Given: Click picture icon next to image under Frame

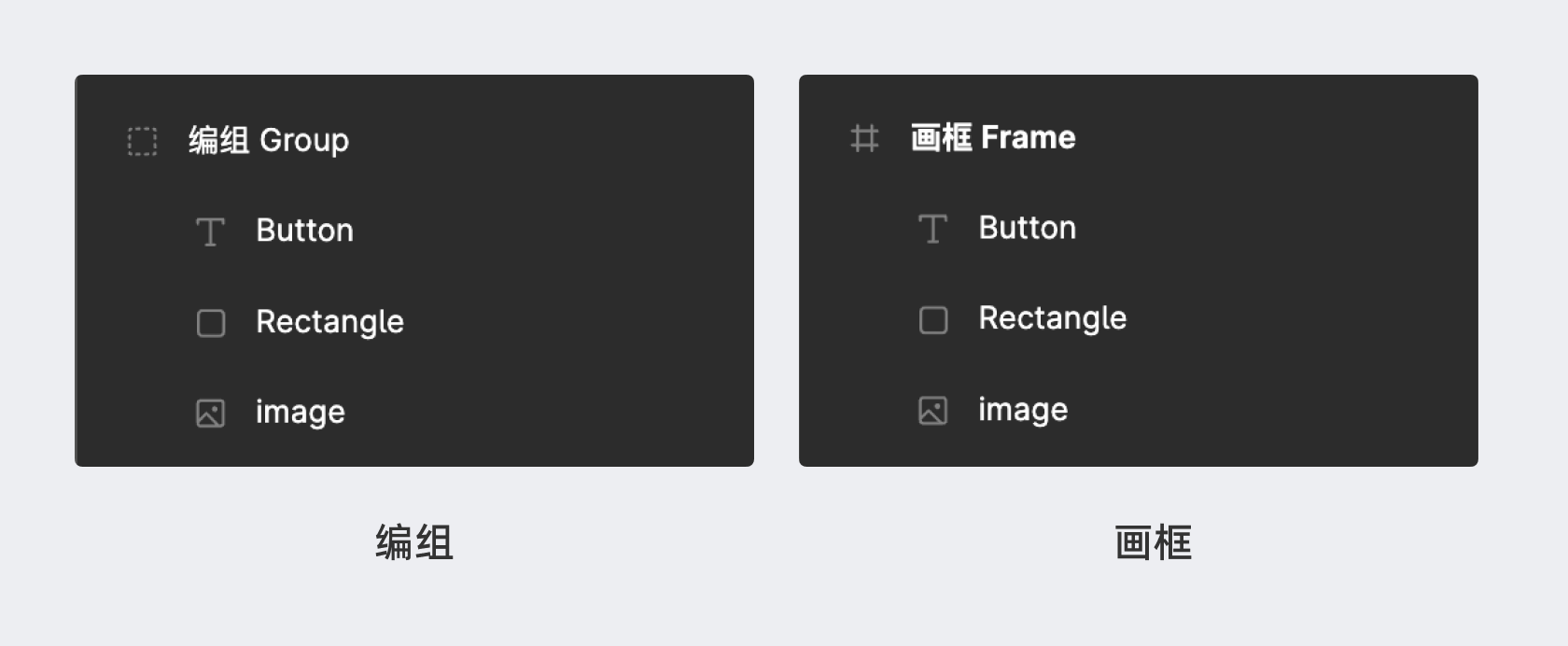Looking at the screenshot, I should pyautogui.click(x=932, y=411).
